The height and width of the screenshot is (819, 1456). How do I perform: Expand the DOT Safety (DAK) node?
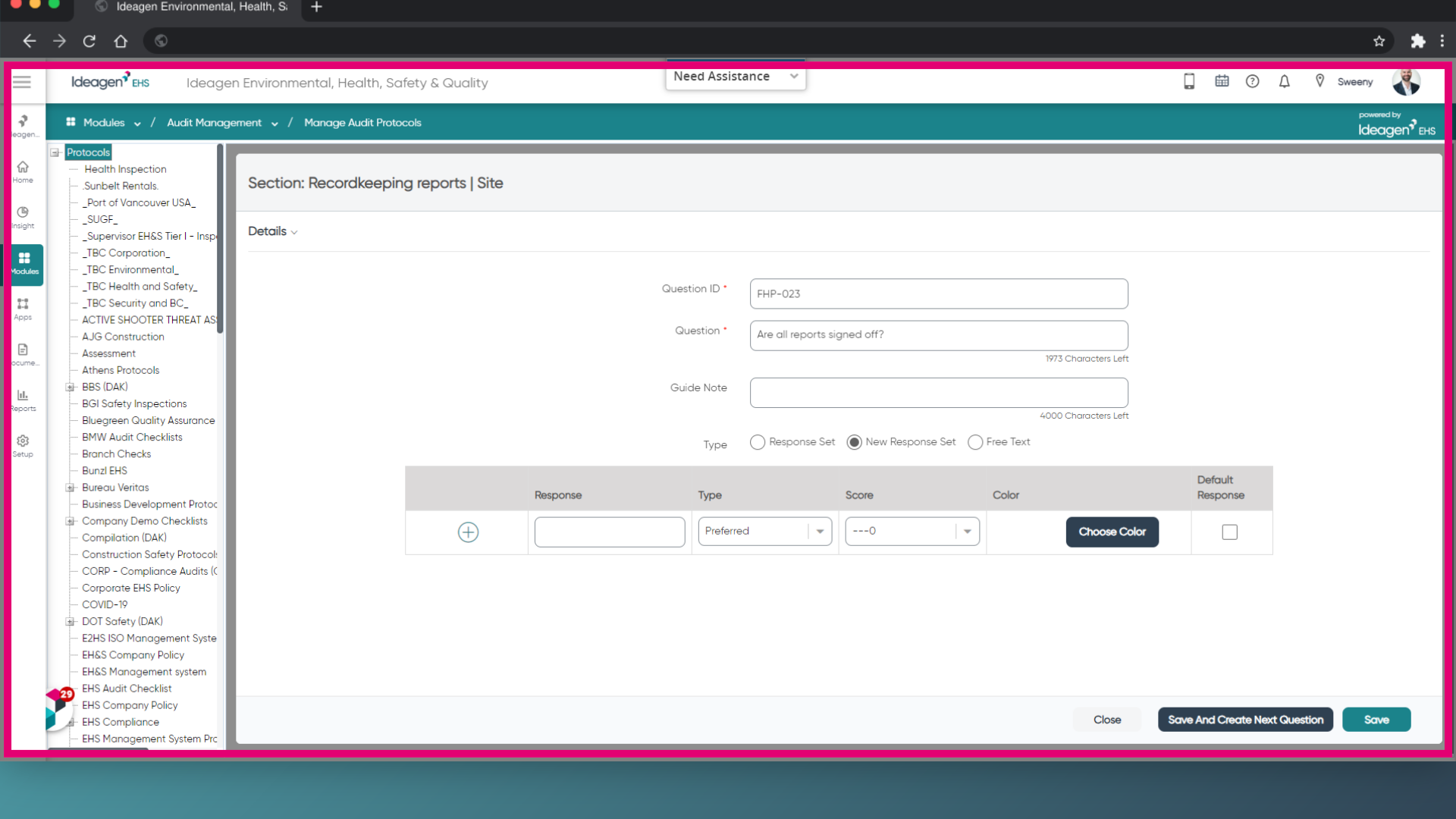tap(70, 621)
